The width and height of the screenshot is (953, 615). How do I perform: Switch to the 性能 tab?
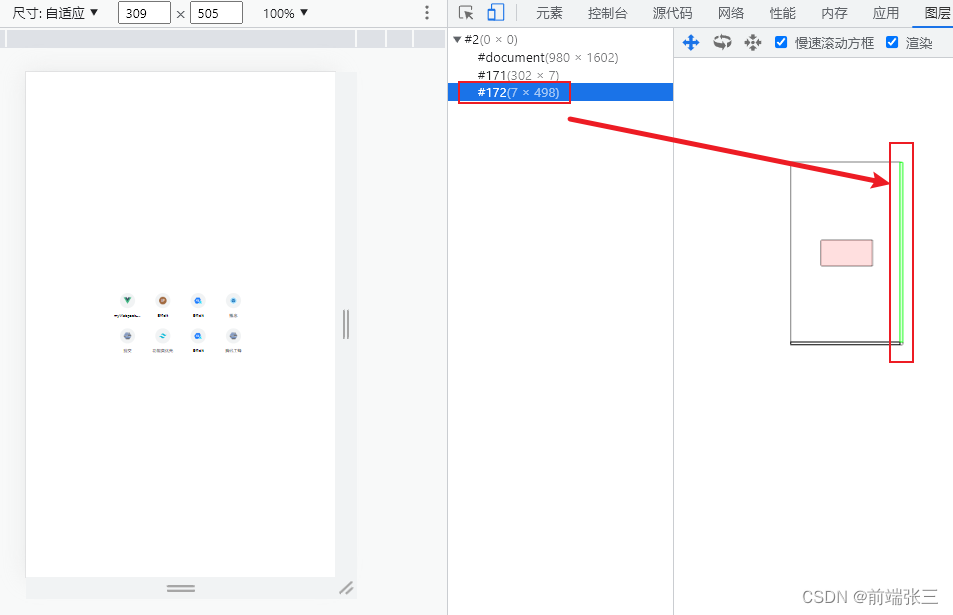pos(782,13)
